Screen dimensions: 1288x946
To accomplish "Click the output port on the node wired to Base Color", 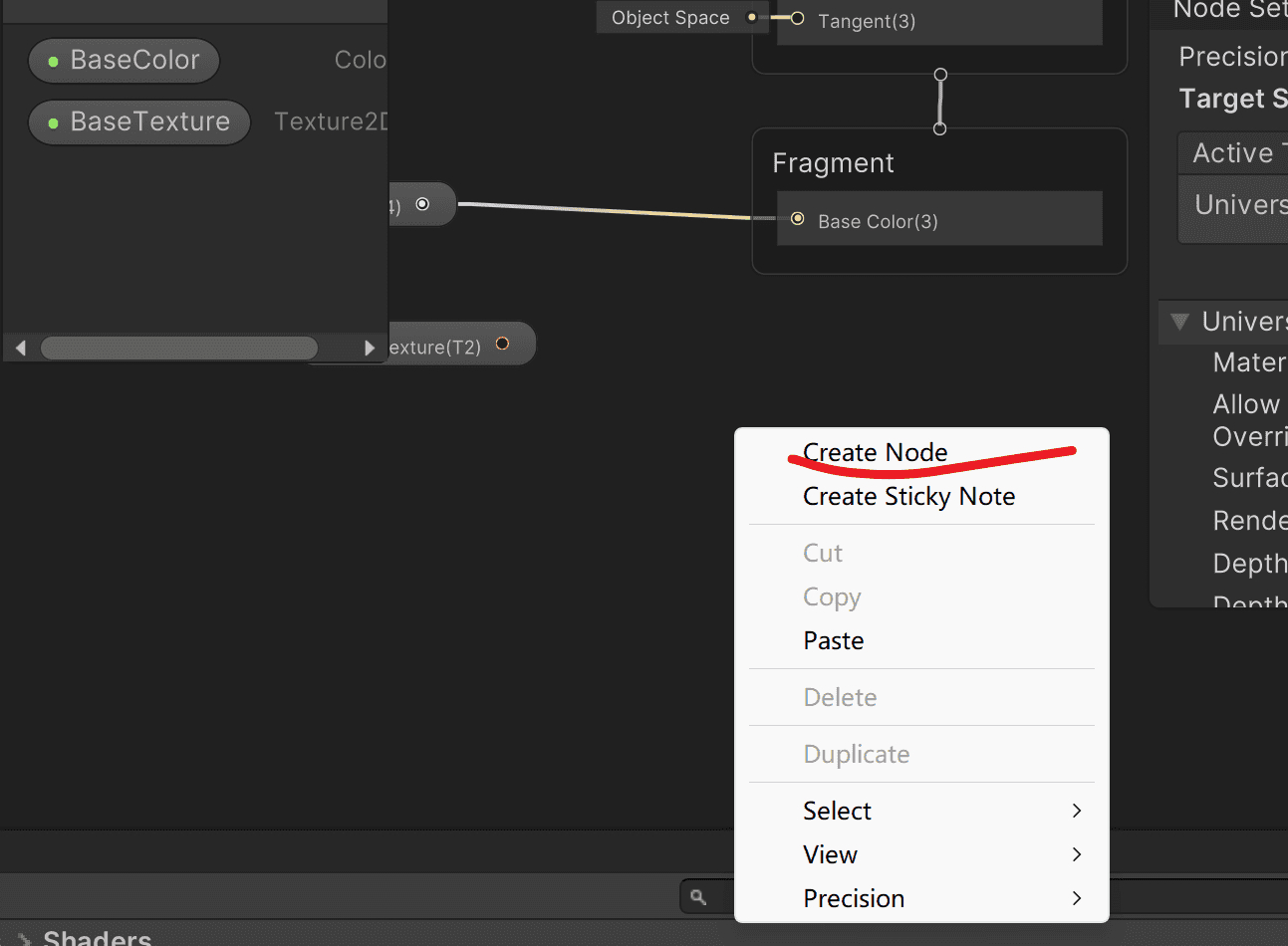I will point(422,204).
